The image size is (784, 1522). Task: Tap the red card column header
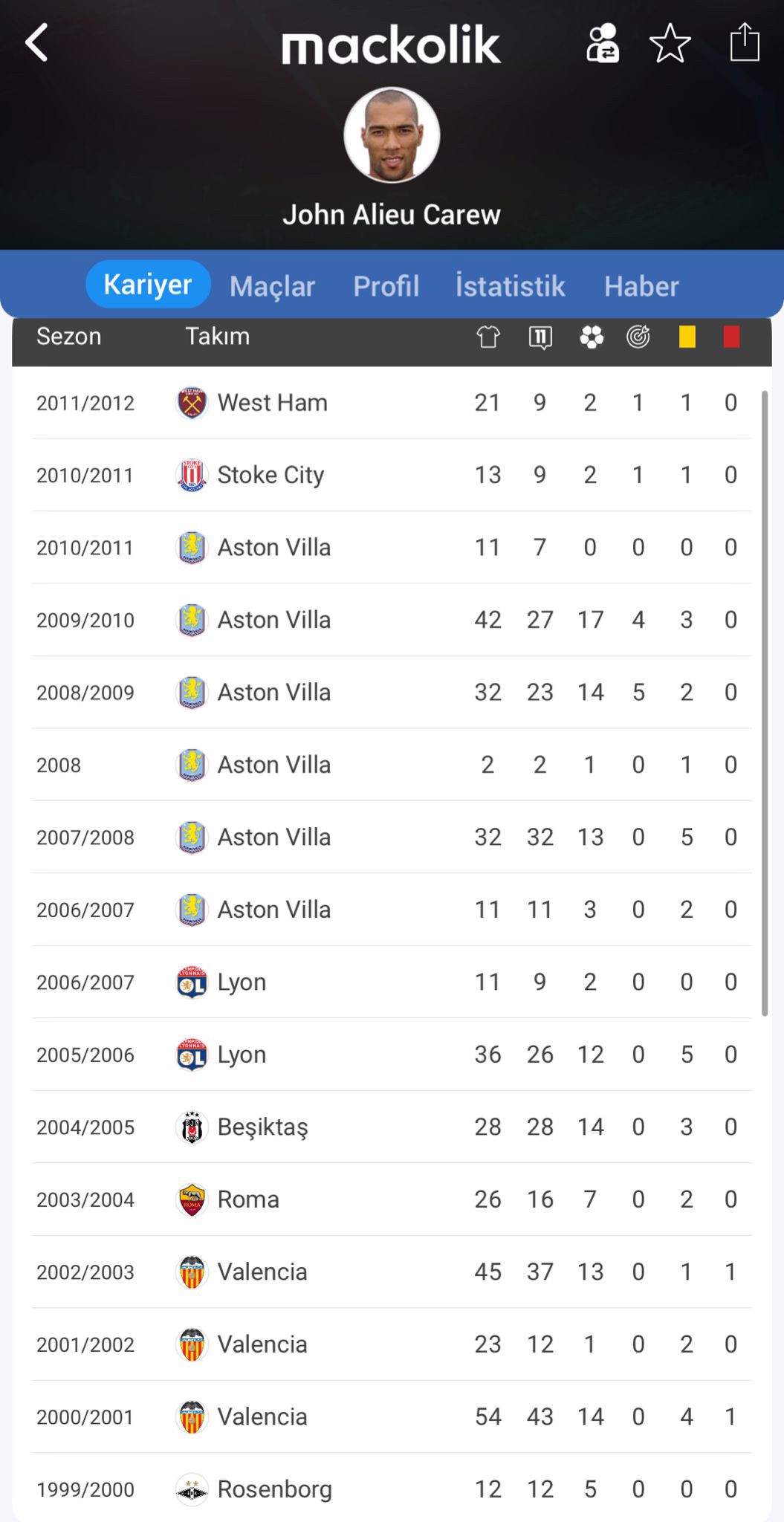coord(731,337)
